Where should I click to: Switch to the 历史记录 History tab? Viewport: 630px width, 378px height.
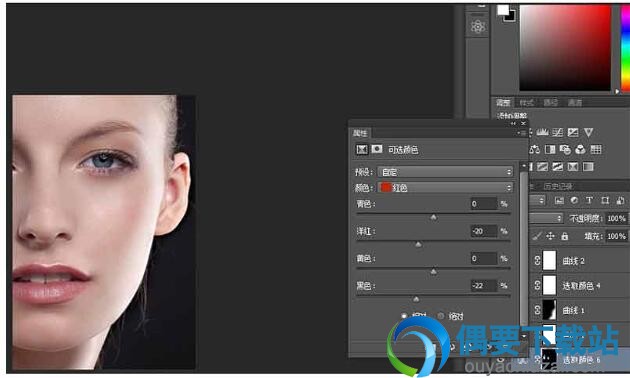558,186
